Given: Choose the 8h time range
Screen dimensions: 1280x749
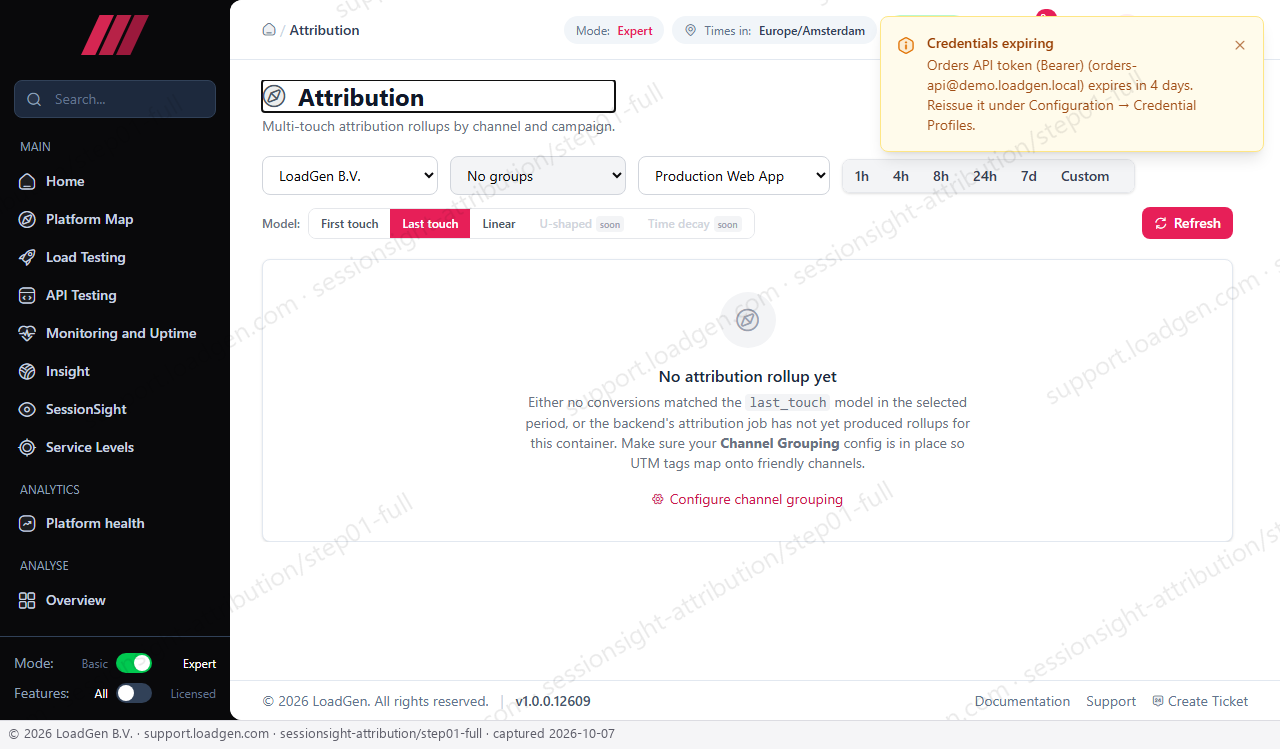Looking at the screenshot, I should tap(941, 176).
